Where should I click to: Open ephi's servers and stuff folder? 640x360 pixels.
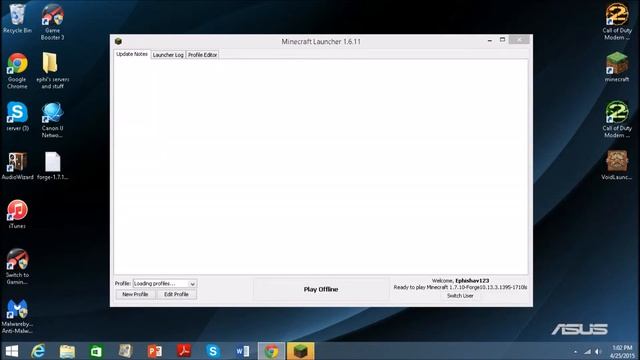click(x=52, y=70)
